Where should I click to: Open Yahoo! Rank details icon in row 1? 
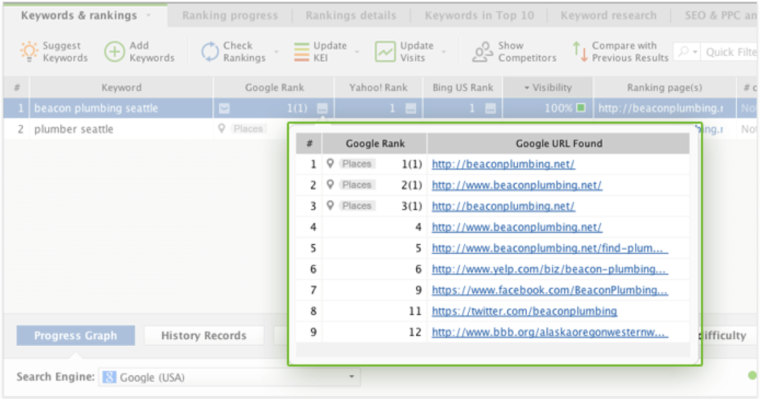[x=411, y=108]
